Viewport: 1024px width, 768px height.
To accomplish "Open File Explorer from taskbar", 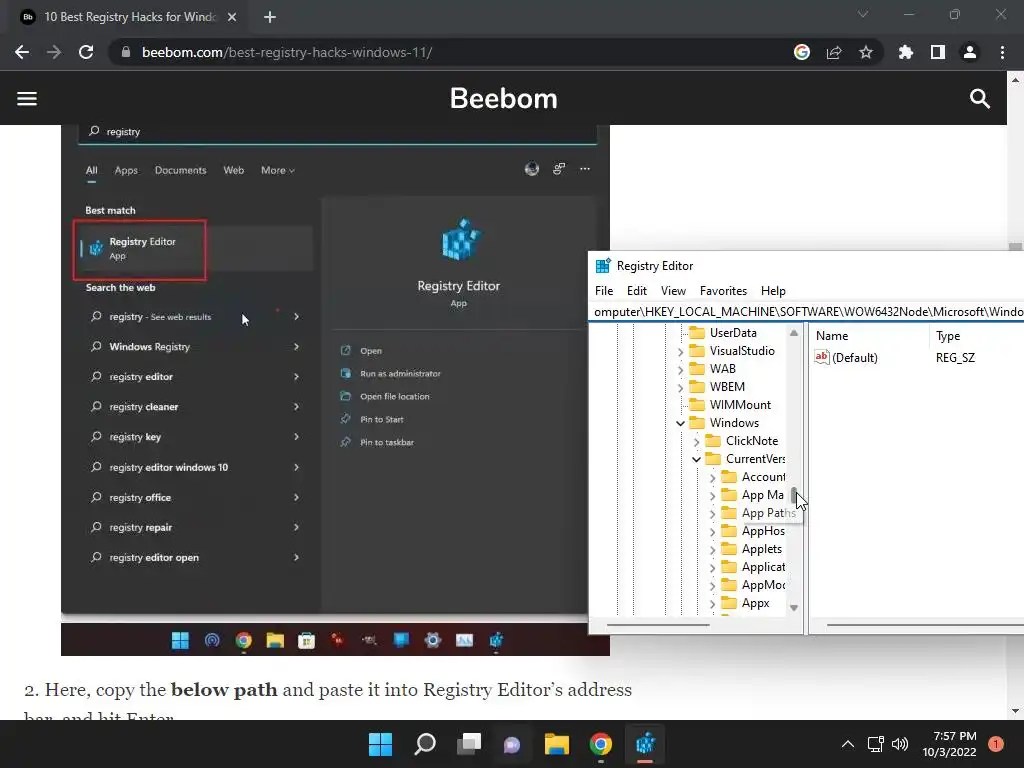I will 556,744.
